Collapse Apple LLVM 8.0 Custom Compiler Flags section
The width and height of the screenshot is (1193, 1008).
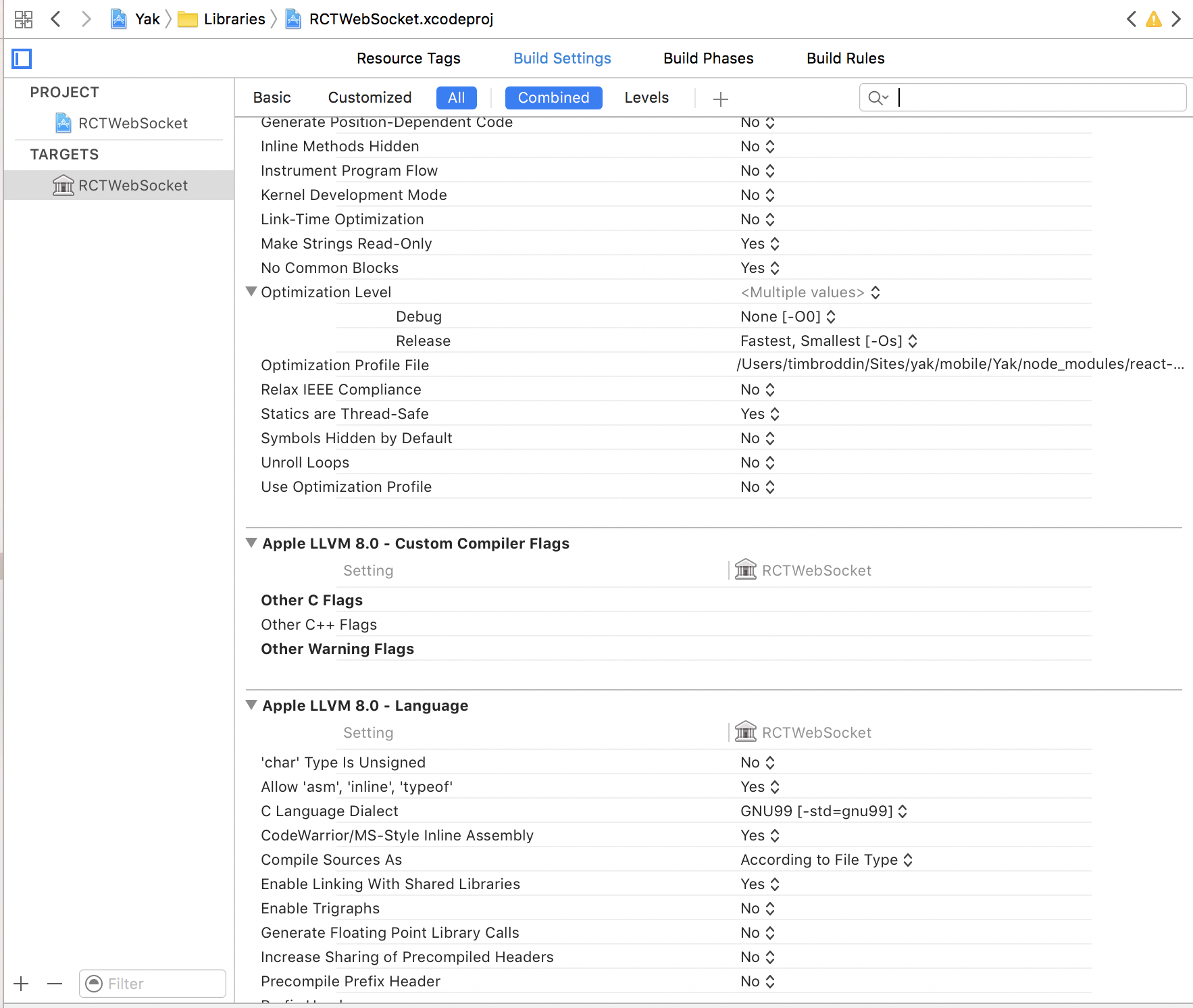tap(251, 543)
